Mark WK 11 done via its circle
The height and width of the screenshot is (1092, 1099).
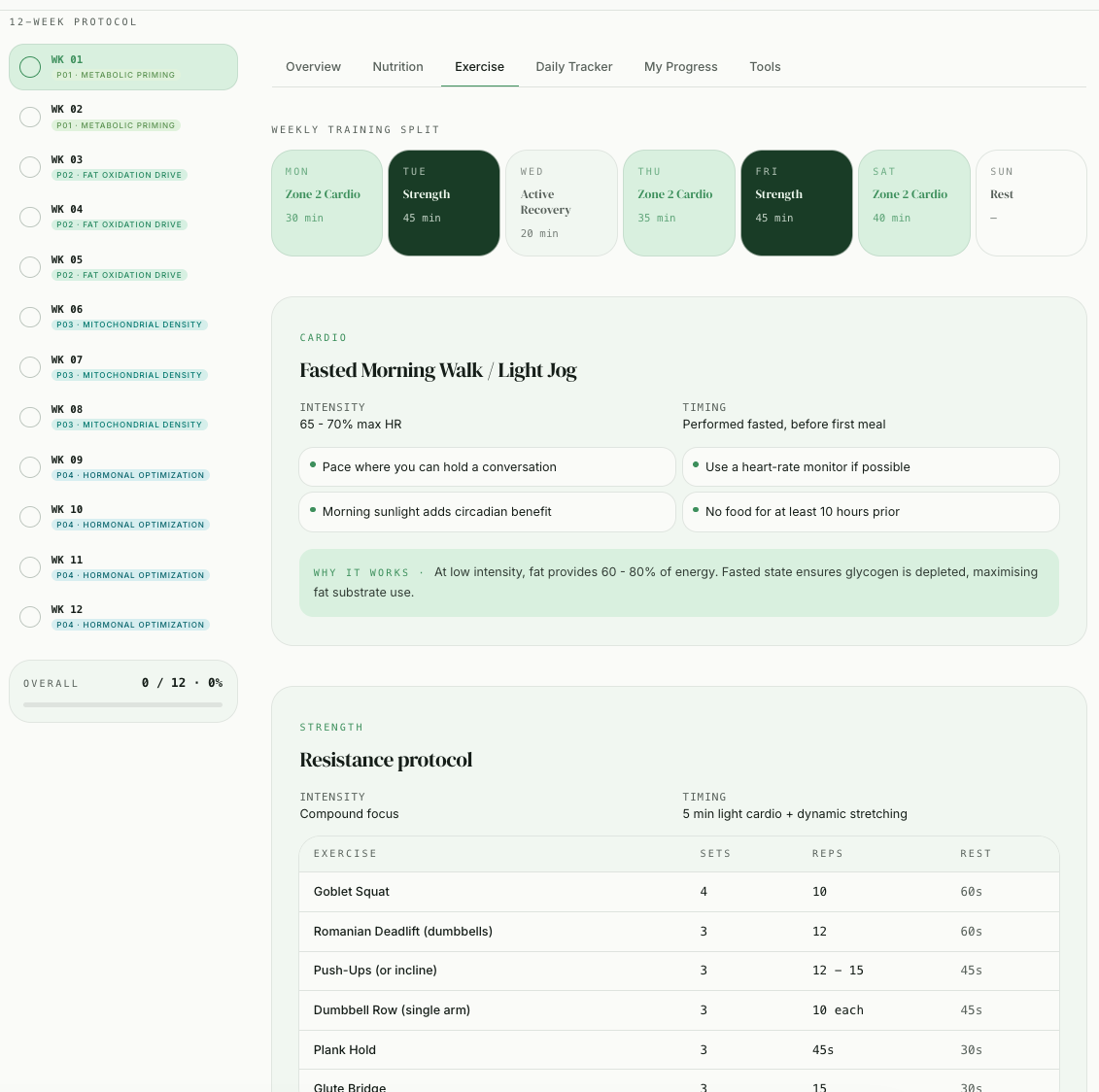click(30, 567)
